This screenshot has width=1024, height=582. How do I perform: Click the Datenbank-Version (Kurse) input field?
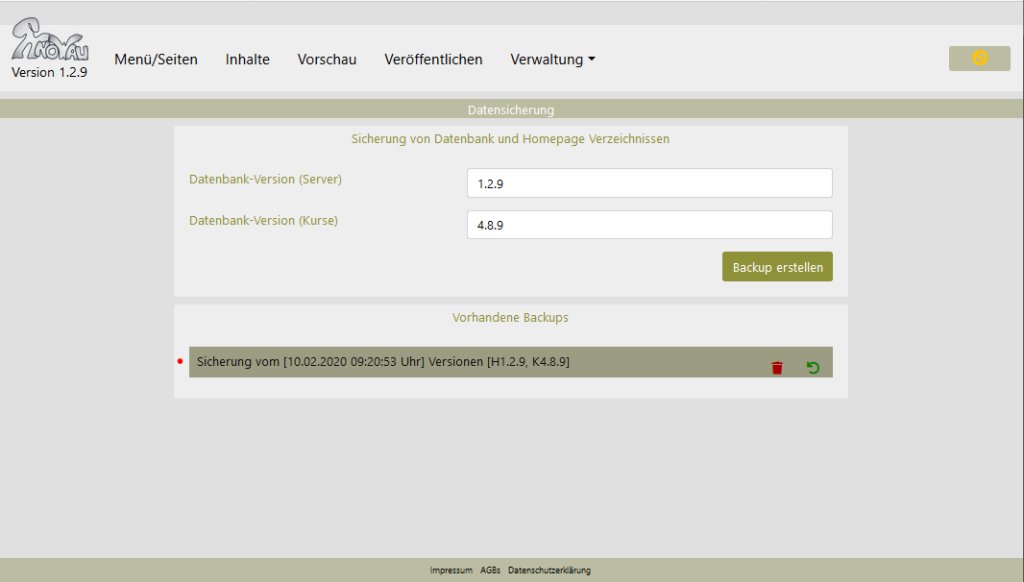coord(649,225)
